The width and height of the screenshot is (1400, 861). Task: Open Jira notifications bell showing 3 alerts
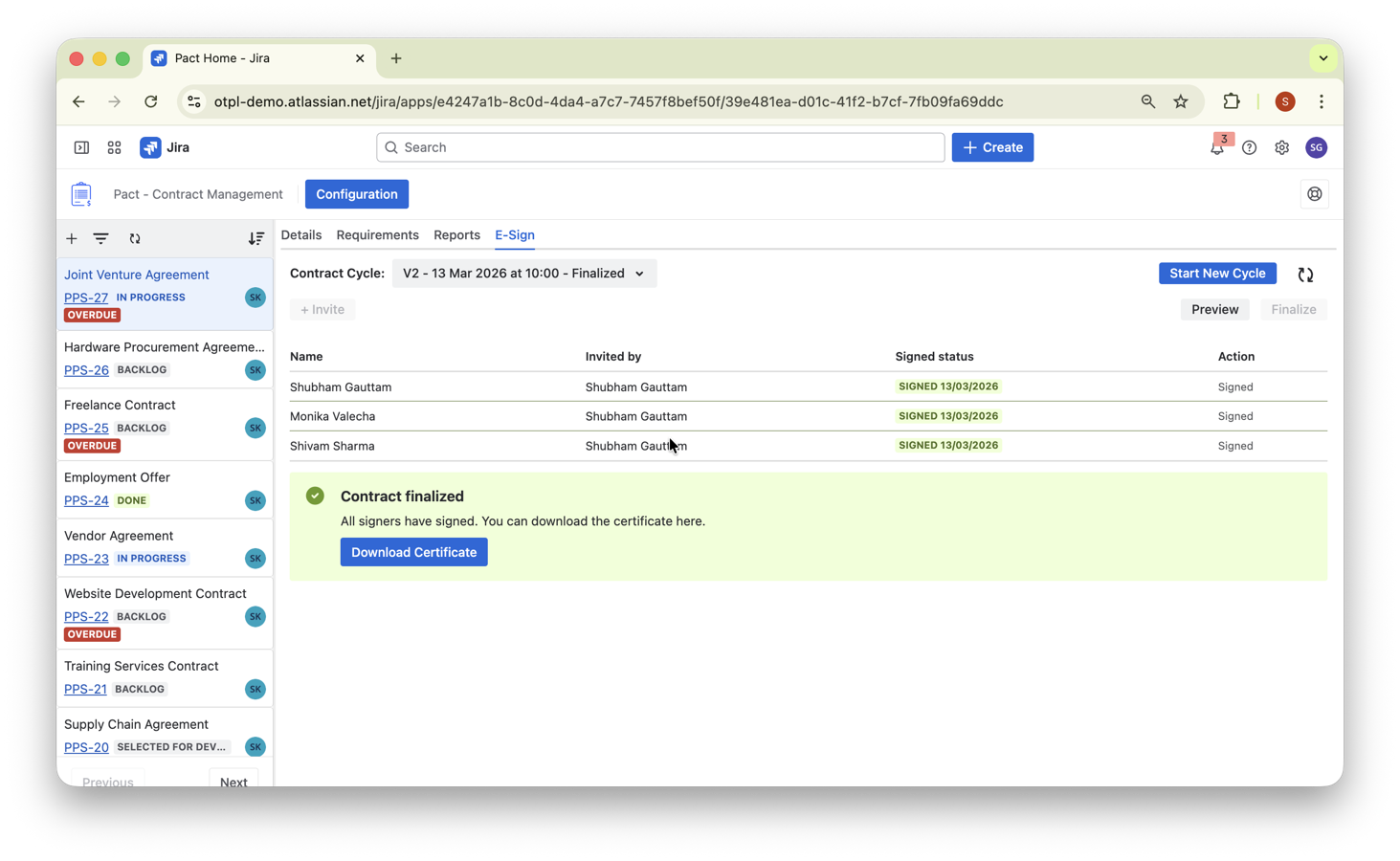(1216, 147)
